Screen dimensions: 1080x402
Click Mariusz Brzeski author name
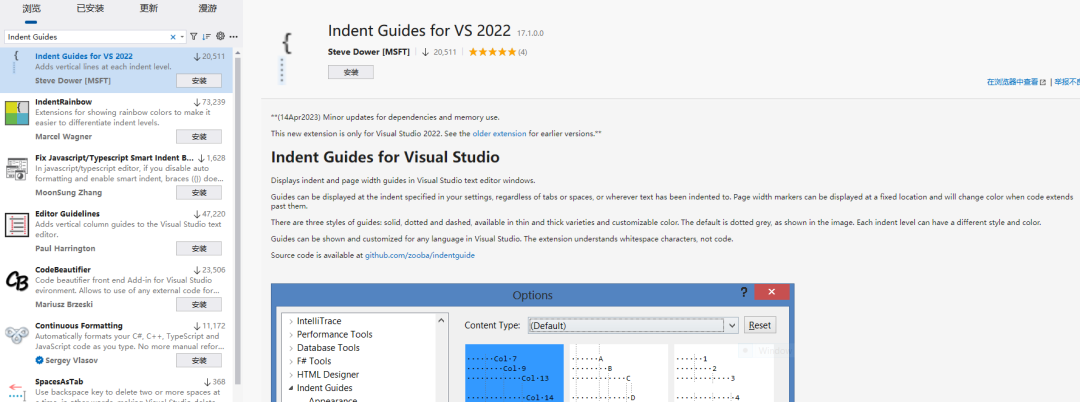(x=64, y=304)
